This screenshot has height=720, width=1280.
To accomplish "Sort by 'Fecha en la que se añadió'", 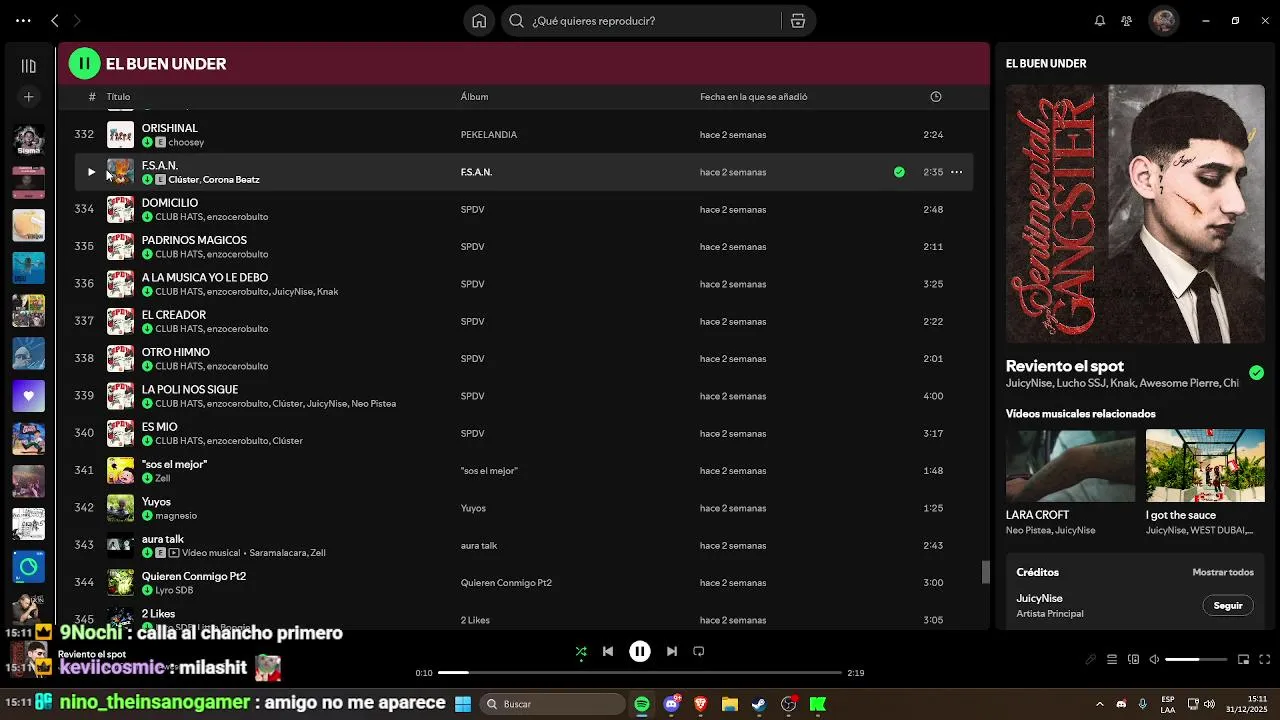I will pyautogui.click(x=753, y=97).
